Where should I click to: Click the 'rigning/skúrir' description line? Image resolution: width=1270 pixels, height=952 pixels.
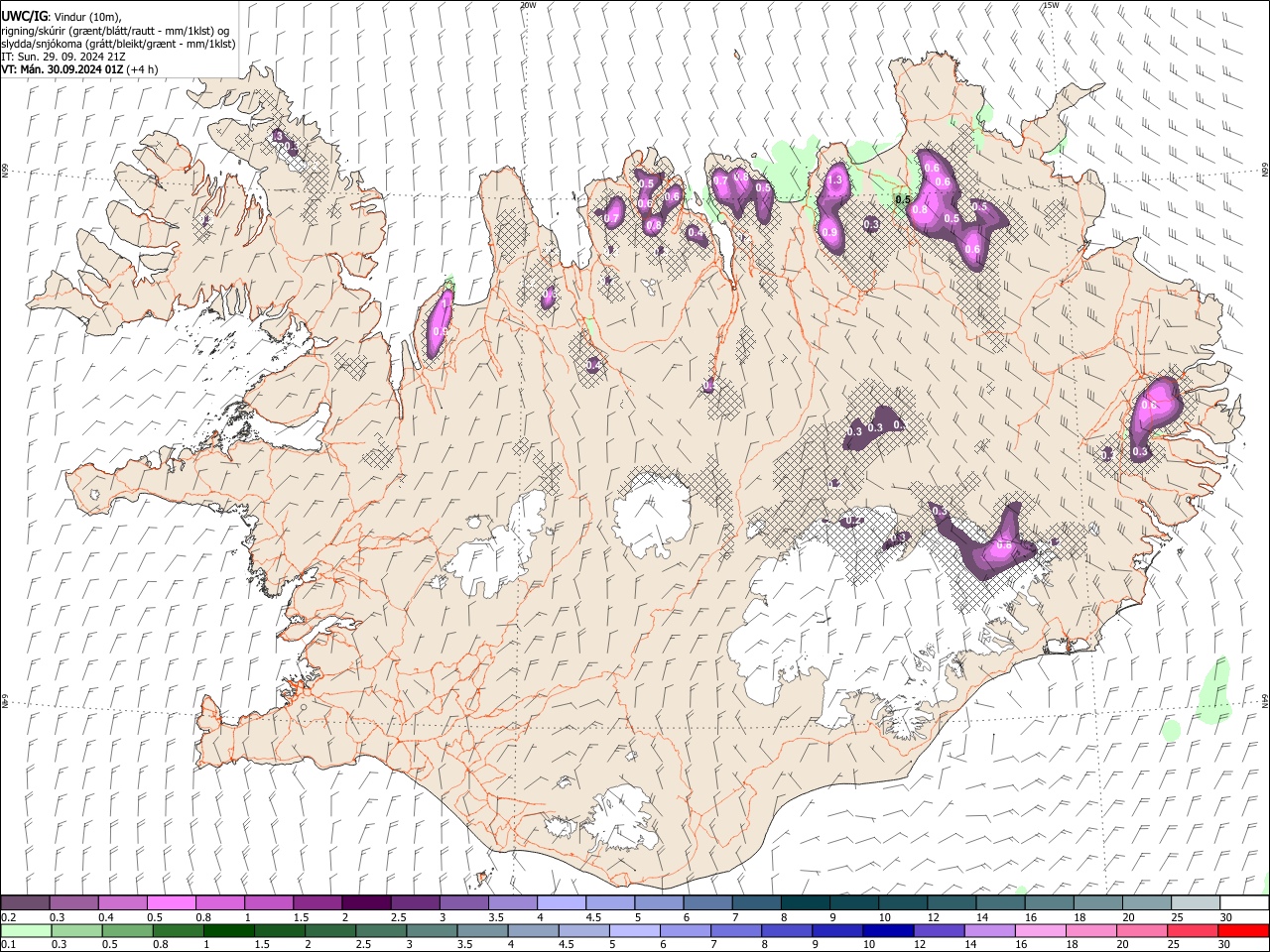point(116,31)
